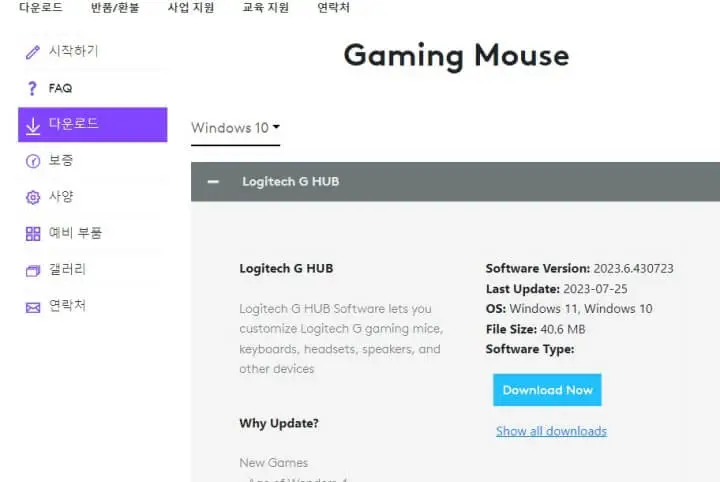Select the 사양 sidebar label
The height and width of the screenshot is (482, 720).
pyautogui.click(x=61, y=196)
